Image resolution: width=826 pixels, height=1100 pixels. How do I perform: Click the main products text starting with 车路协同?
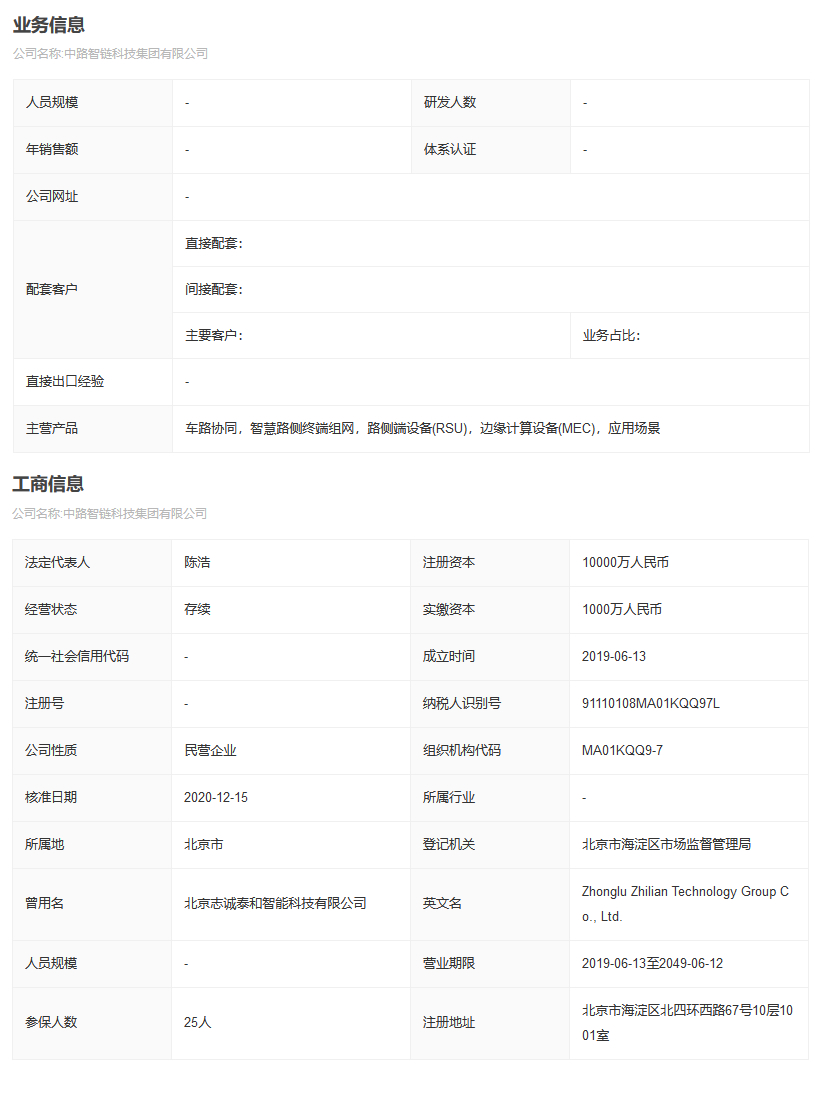tap(422, 429)
